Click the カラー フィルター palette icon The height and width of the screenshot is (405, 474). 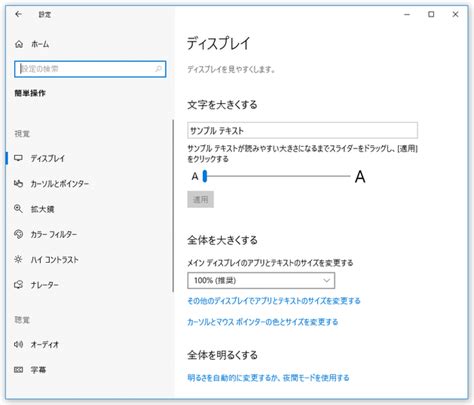(x=18, y=234)
